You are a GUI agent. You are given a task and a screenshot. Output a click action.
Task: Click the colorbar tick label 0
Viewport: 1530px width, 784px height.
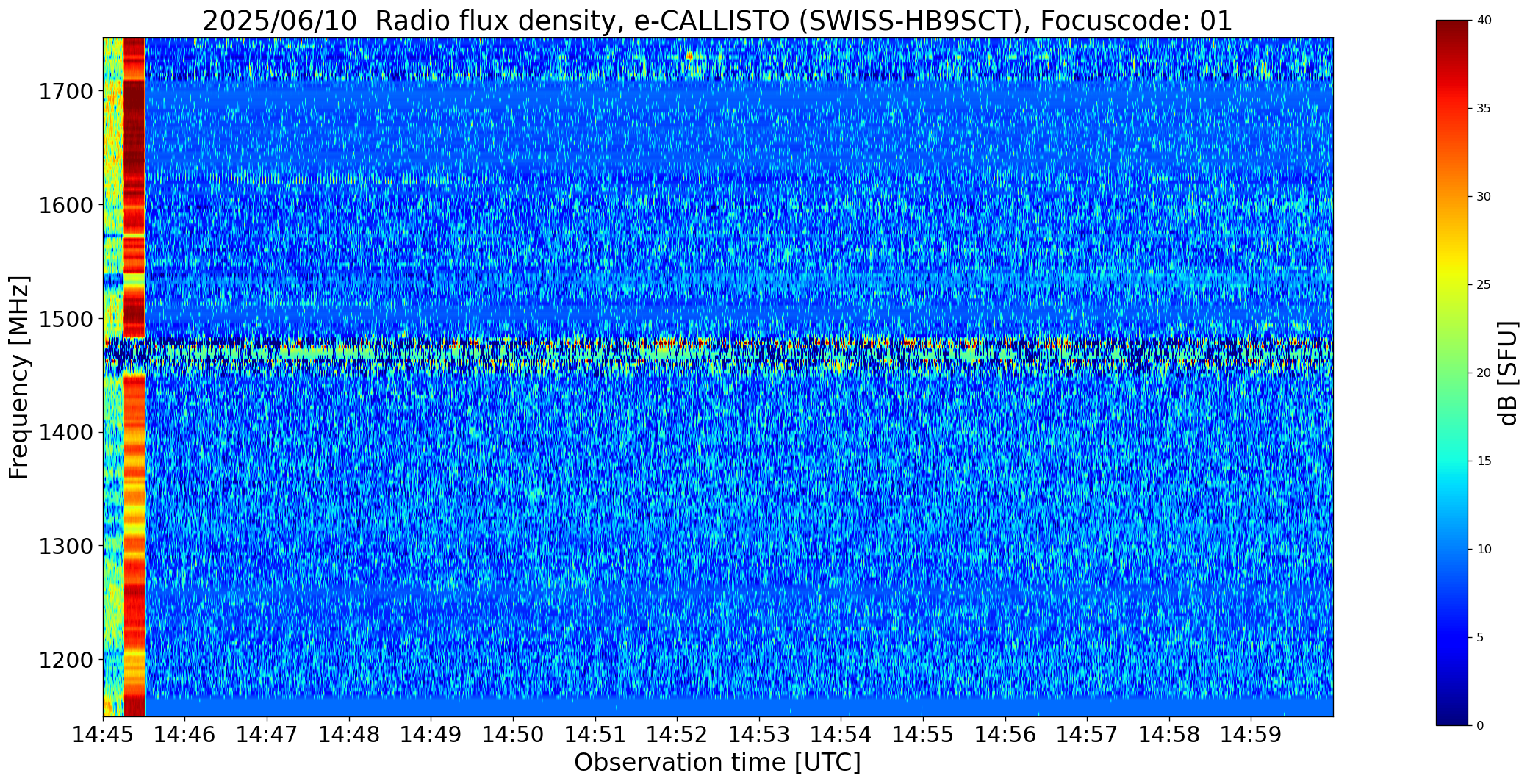click(x=1480, y=726)
